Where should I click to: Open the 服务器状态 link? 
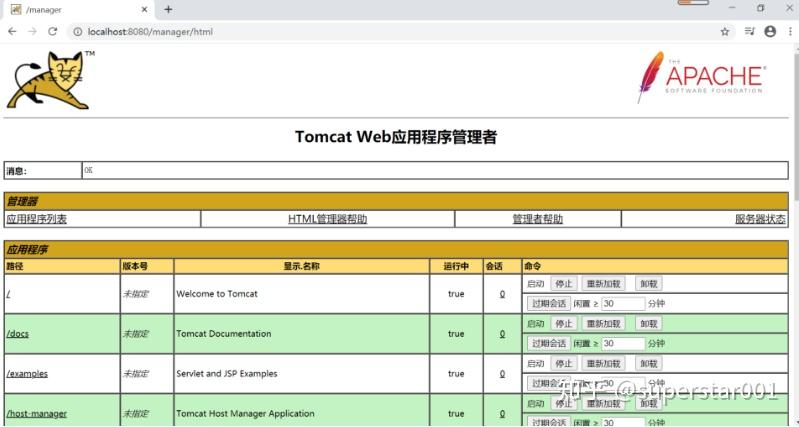pyautogui.click(x=760, y=219)
